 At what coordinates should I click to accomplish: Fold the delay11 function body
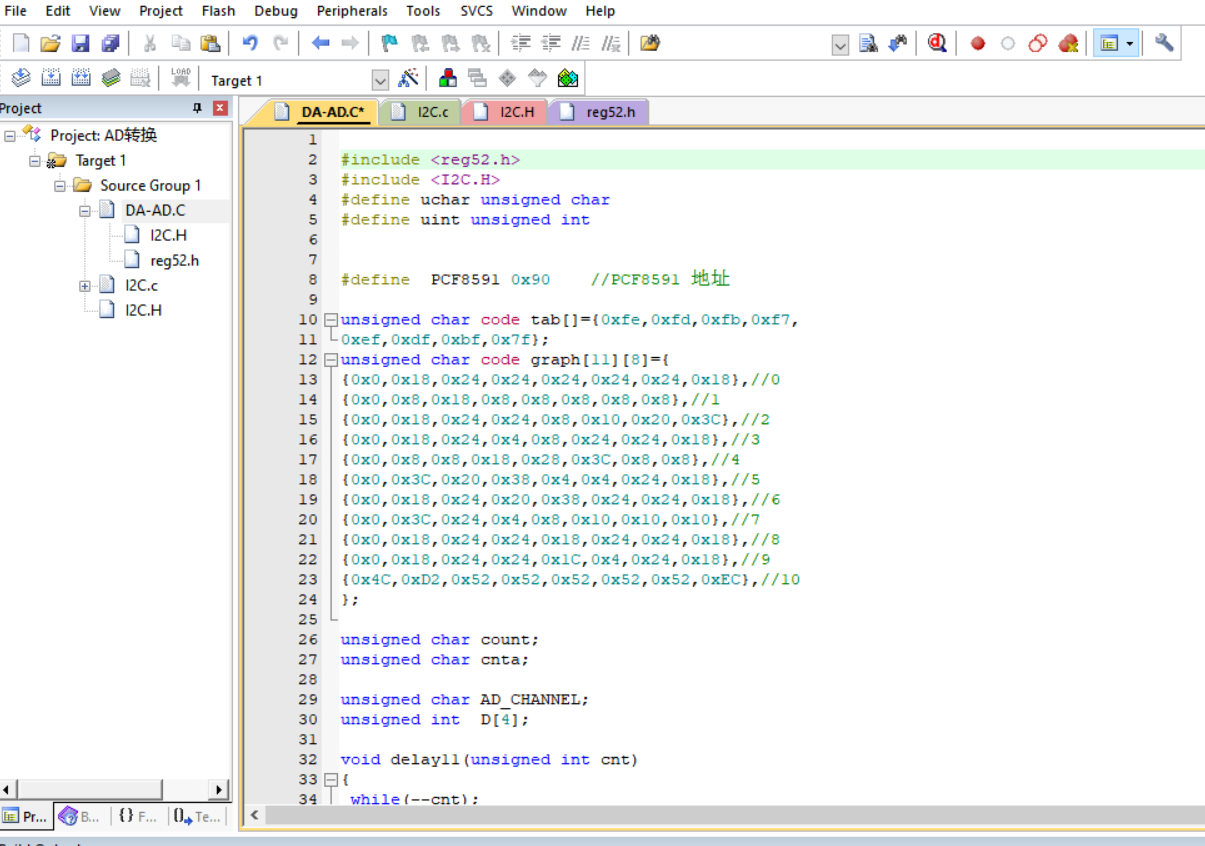(x=331, y=780)
